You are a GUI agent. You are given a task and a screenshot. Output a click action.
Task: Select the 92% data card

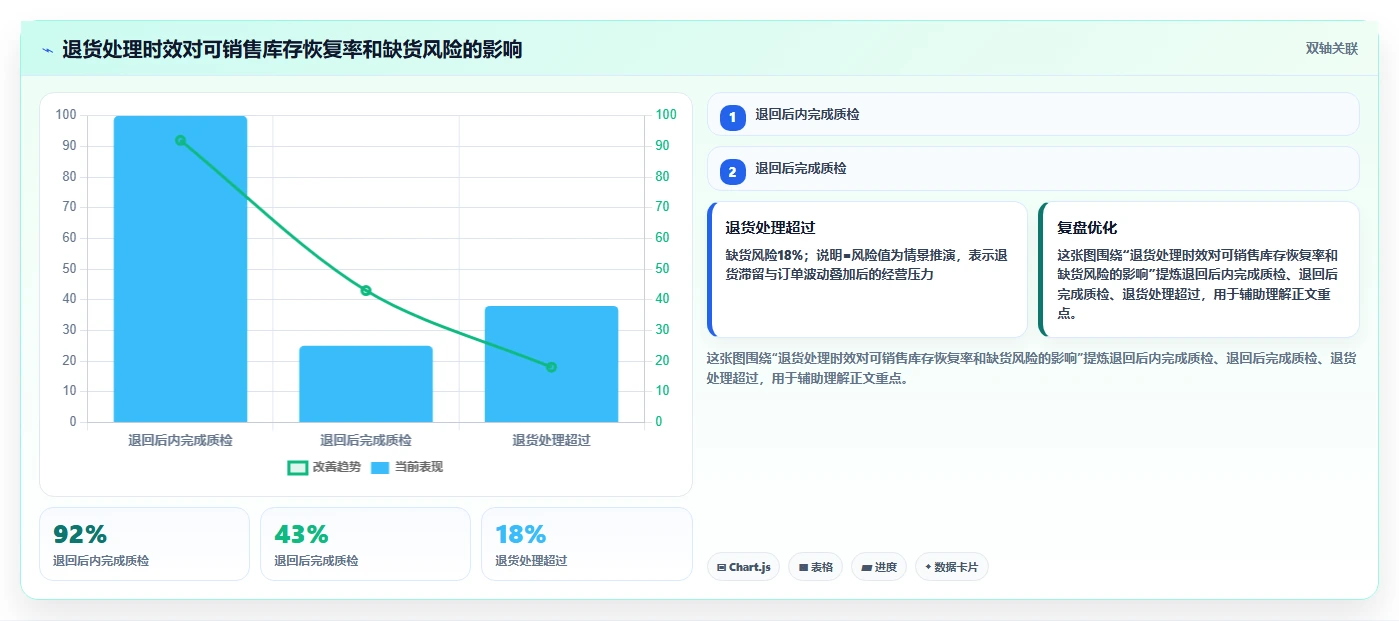(144, 544)
